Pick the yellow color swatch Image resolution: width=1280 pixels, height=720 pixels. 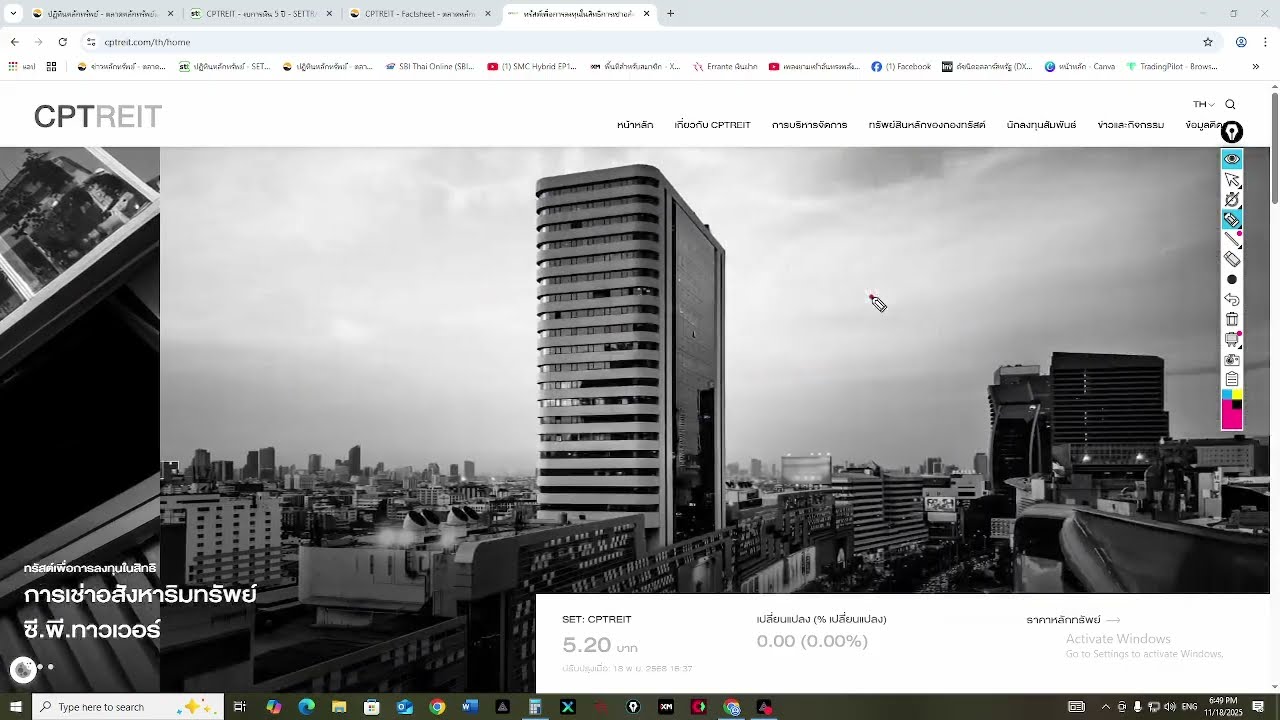point(1237,395)
